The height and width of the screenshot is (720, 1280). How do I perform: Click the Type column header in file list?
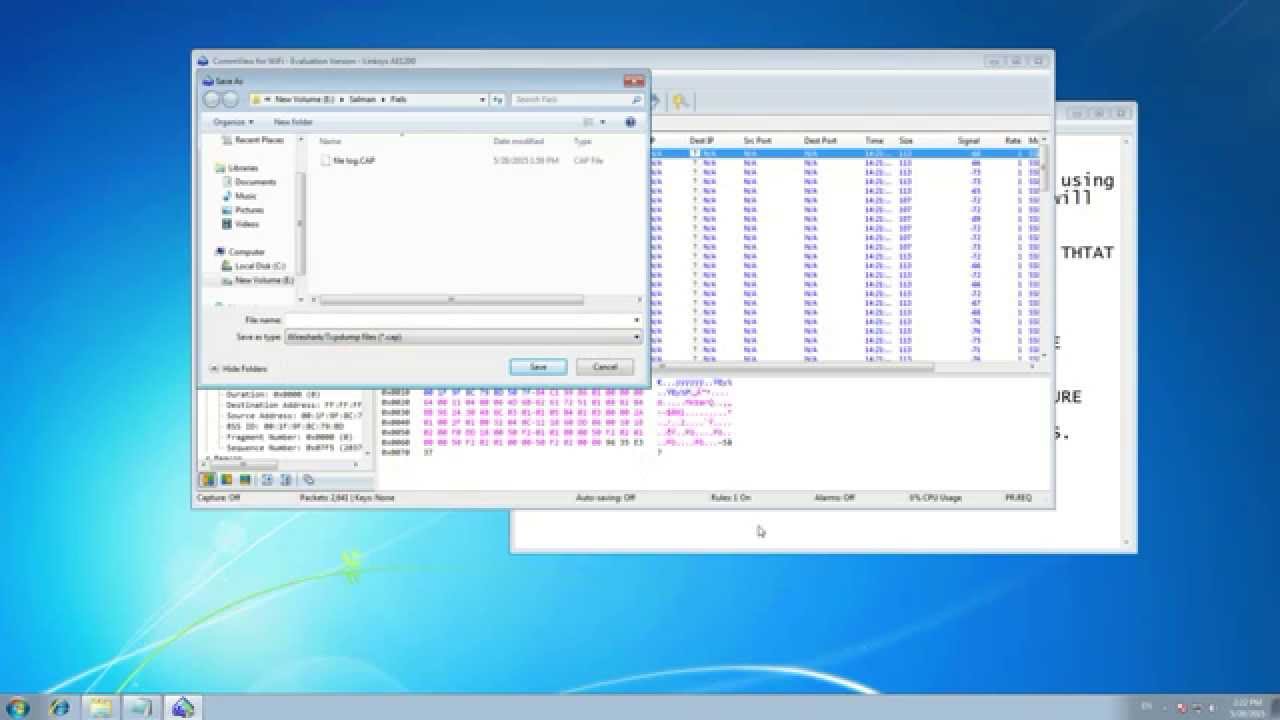click(582, 141)
